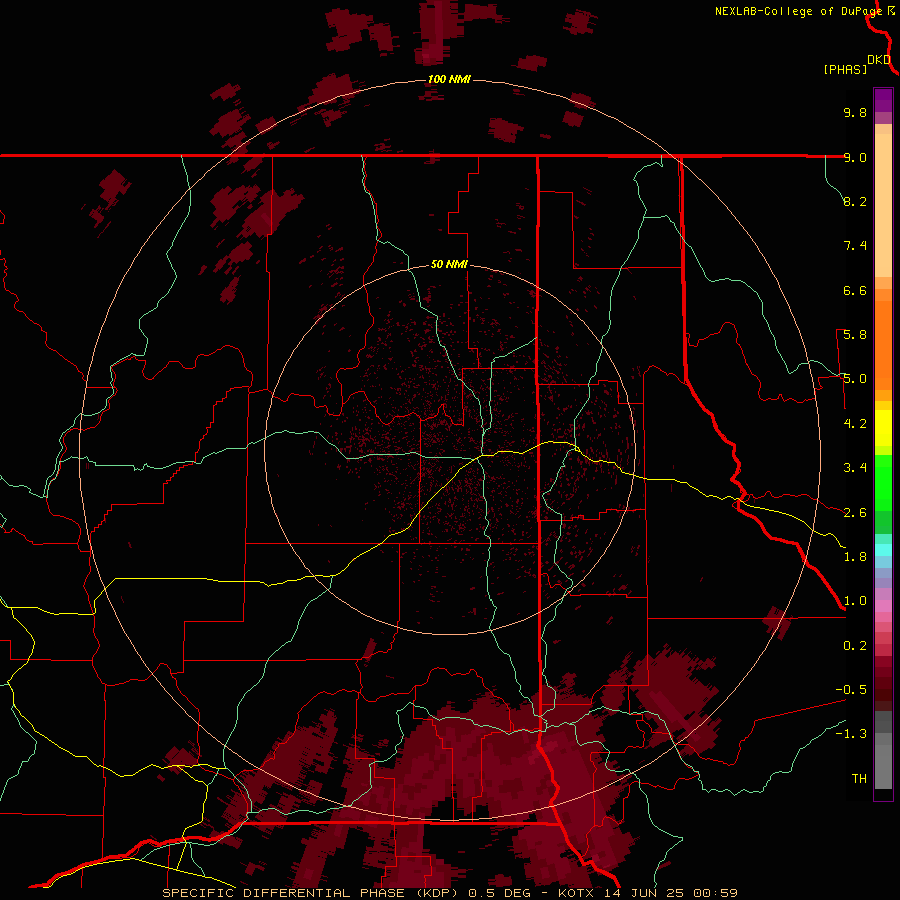Click the cyan segment of the color bar
The width and height of the screenshot is (900, 900).
click(883, 550)
